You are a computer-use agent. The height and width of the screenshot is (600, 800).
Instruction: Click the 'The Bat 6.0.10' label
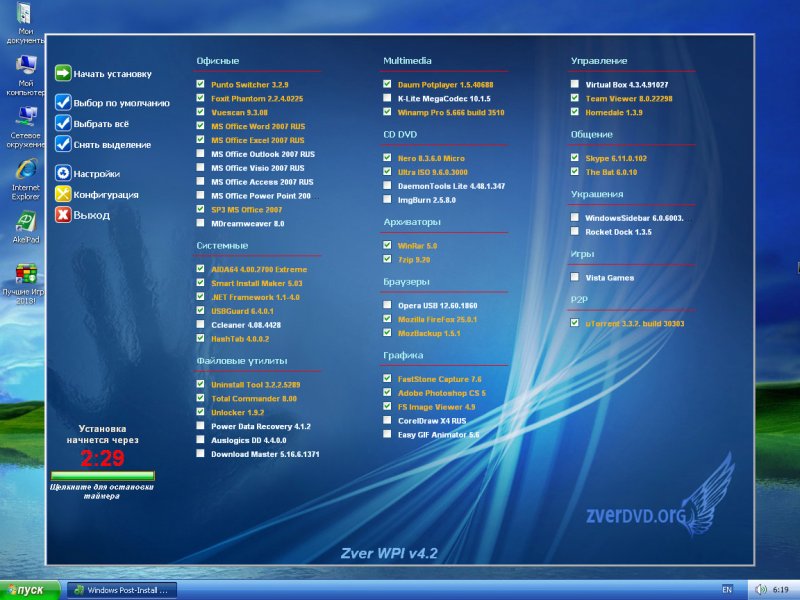tap(611, 172)
